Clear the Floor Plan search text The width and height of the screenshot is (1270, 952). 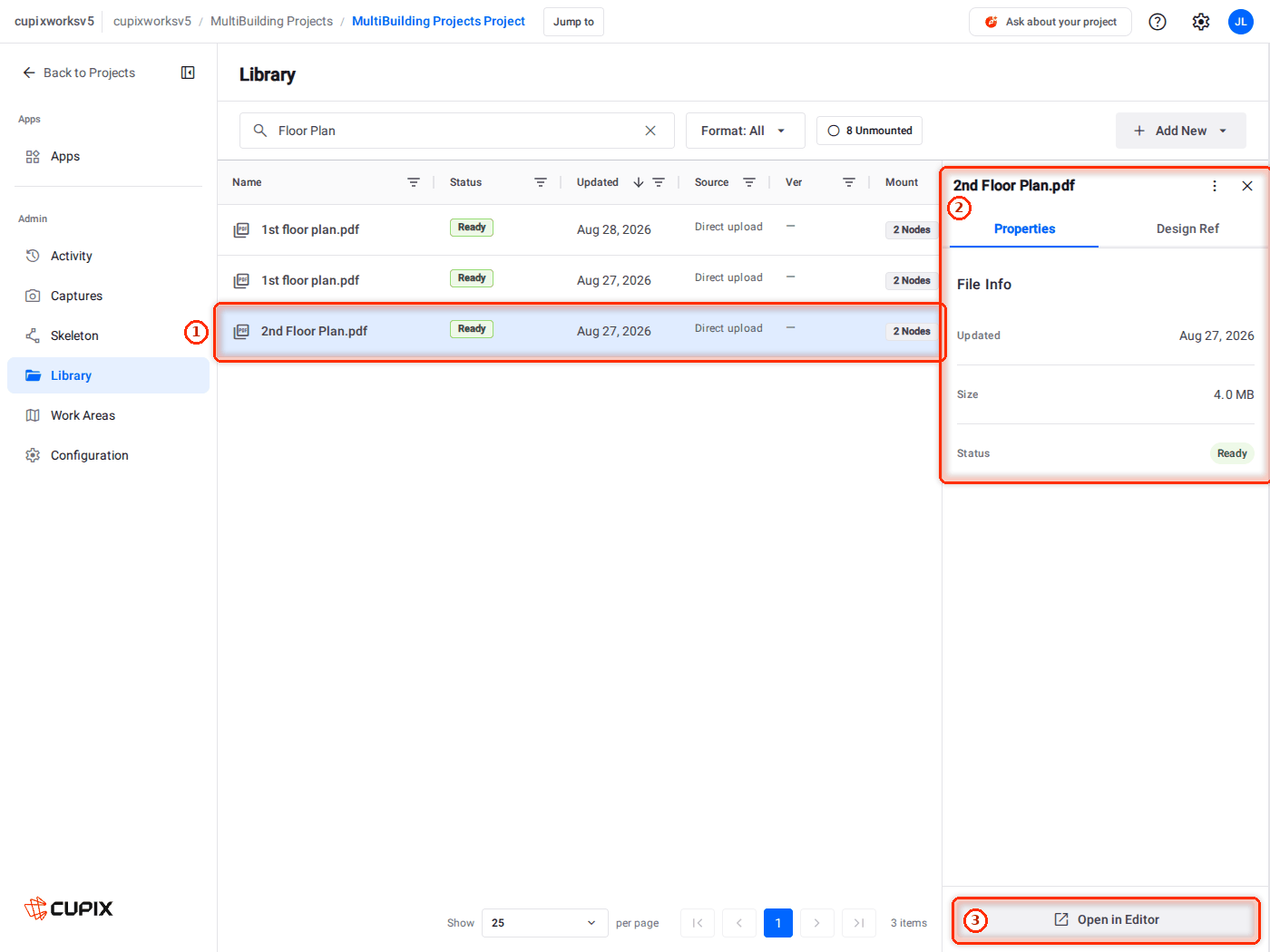click(x=650, y=131)
